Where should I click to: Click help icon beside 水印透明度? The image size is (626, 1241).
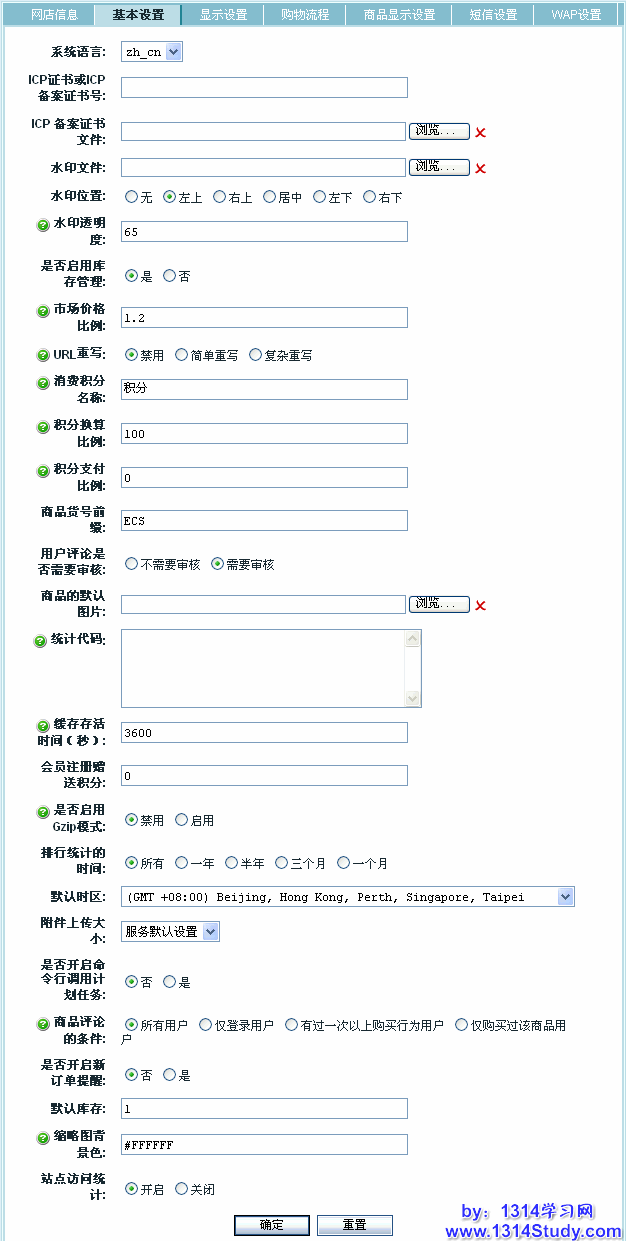[43, 225]
